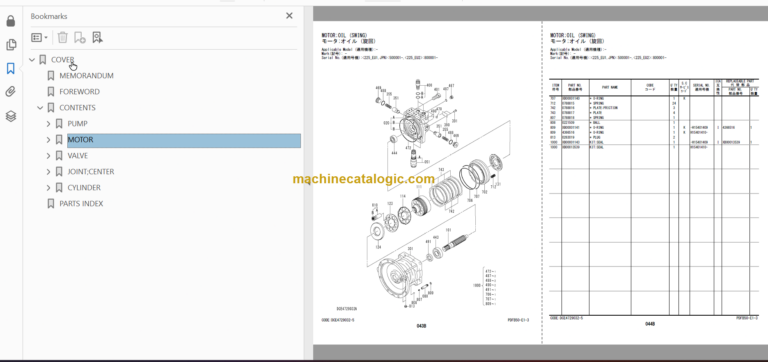Click the add new bookmark icon

79,37
